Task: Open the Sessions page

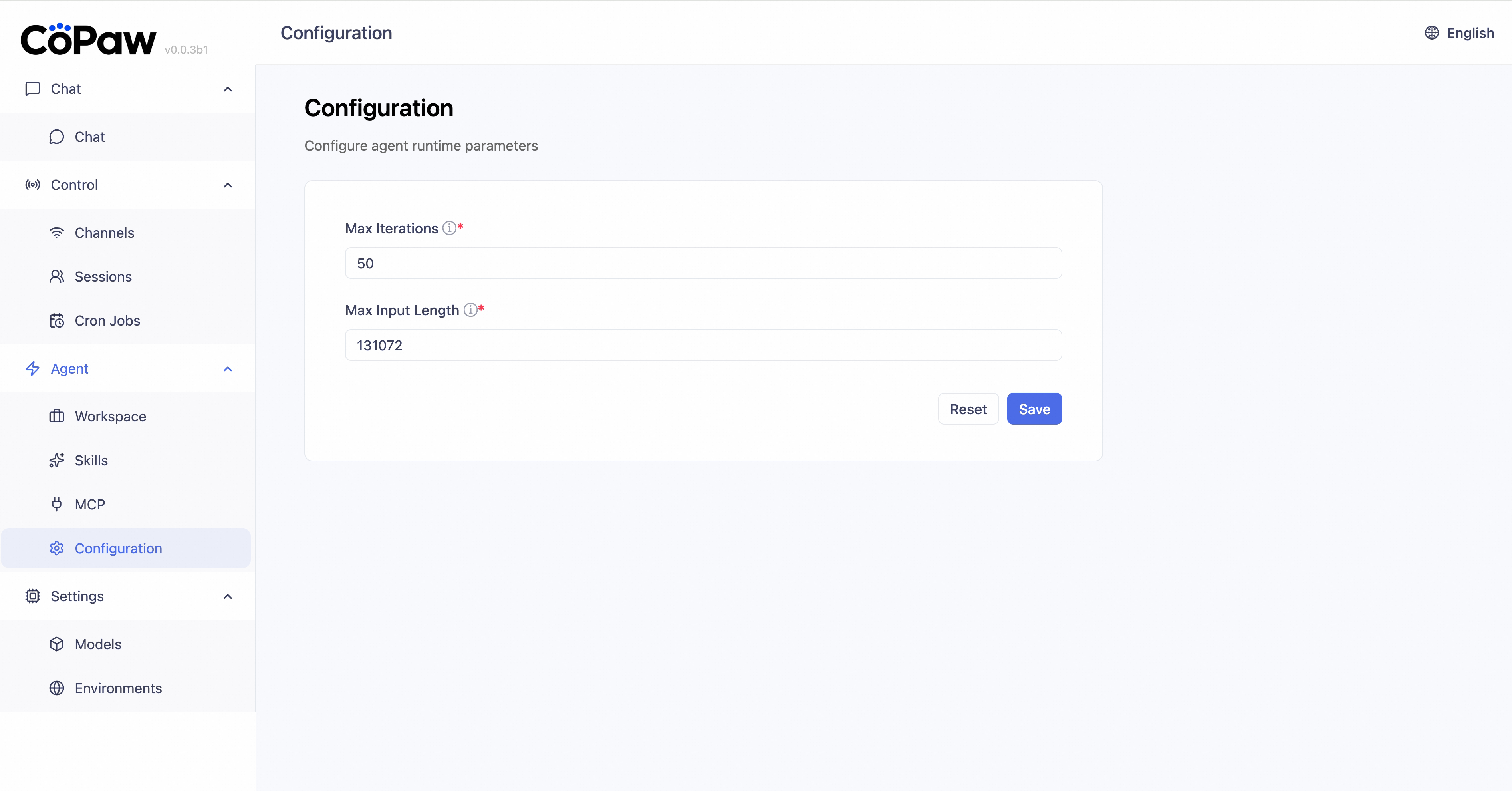Action: click(x=103, y=276)
